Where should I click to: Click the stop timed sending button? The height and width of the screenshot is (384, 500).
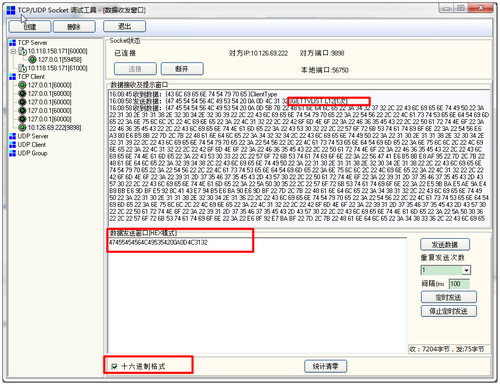point(449,311)
